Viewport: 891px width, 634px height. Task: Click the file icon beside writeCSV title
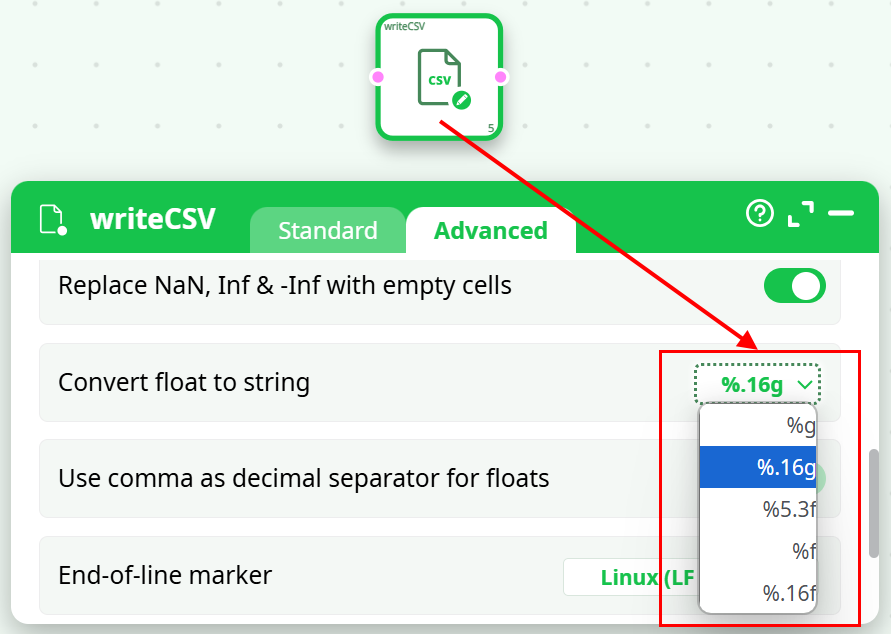53,219
